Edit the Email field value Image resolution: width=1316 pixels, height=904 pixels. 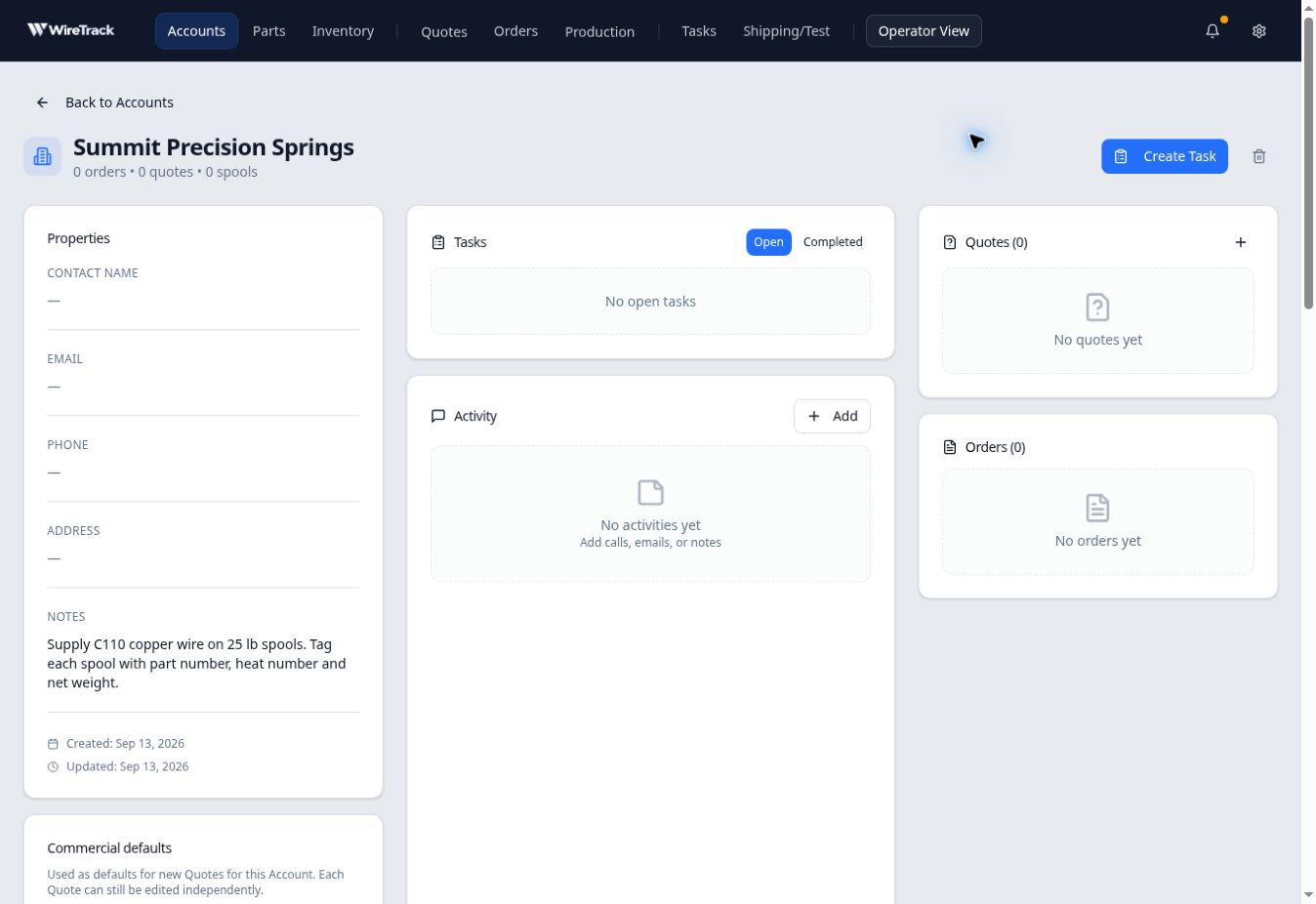pyautogui.click(x=203, y=386)
